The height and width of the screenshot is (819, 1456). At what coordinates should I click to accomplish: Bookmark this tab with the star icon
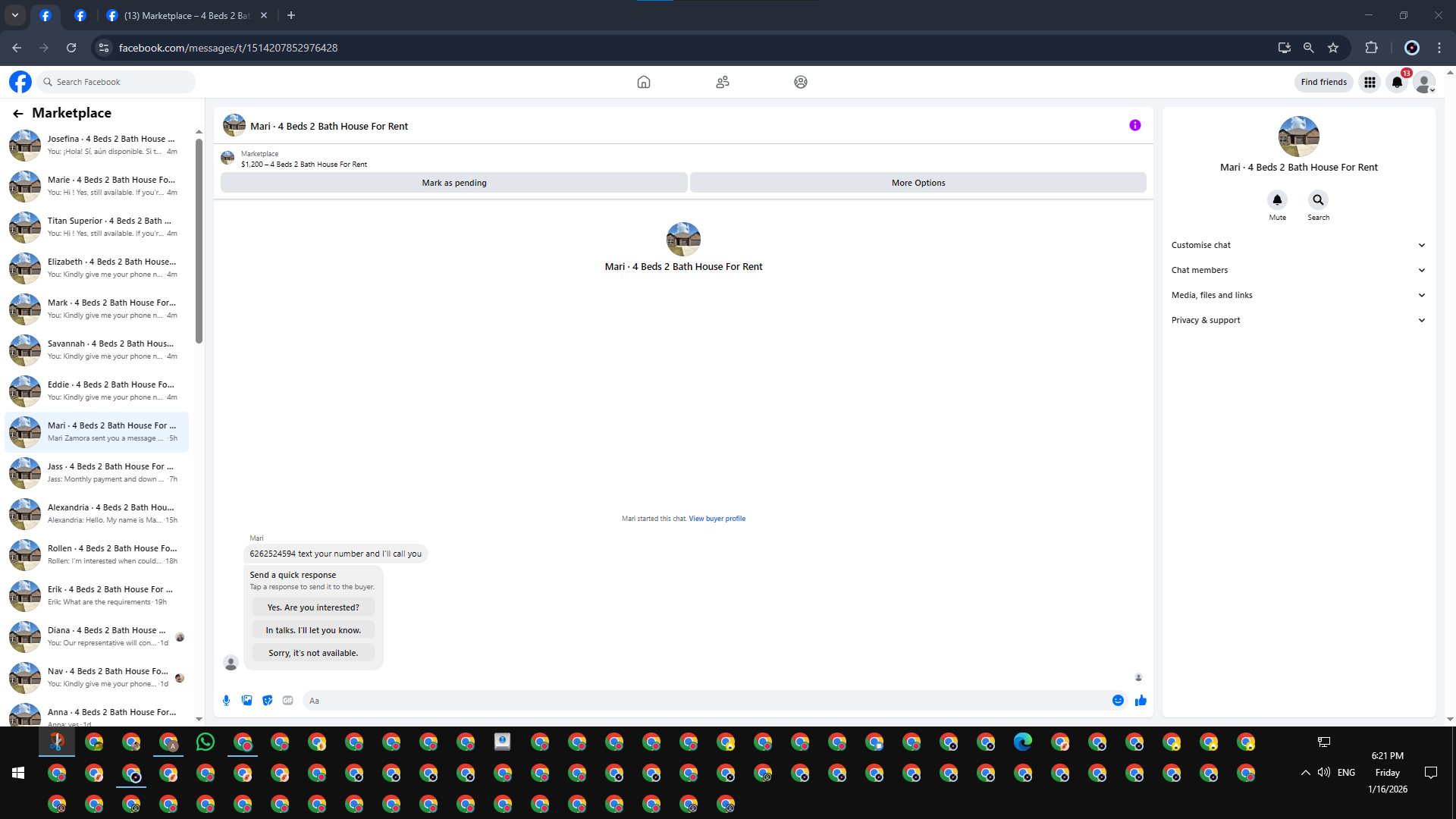(1333, 48)
